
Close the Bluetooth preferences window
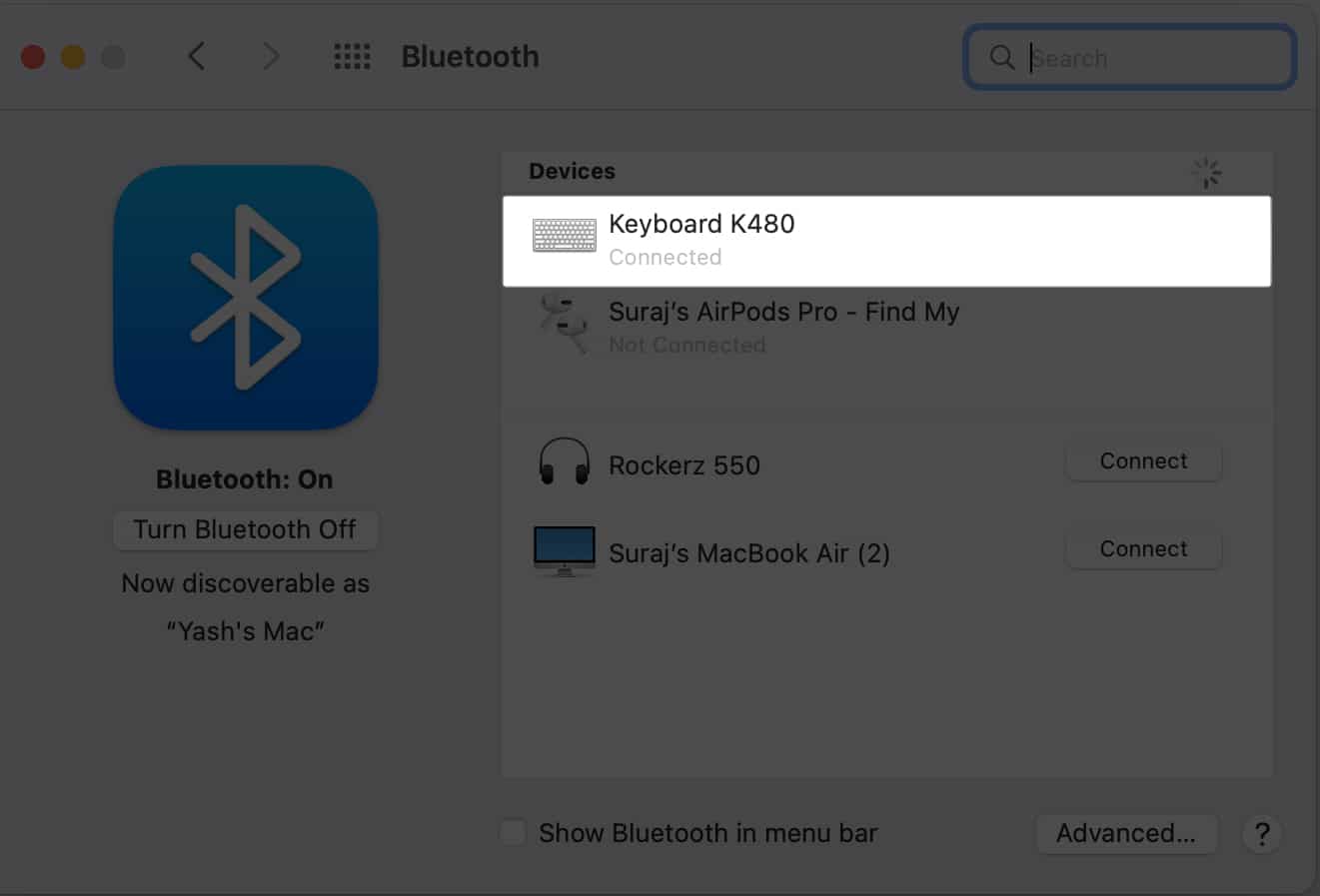[x=33, y=57]
